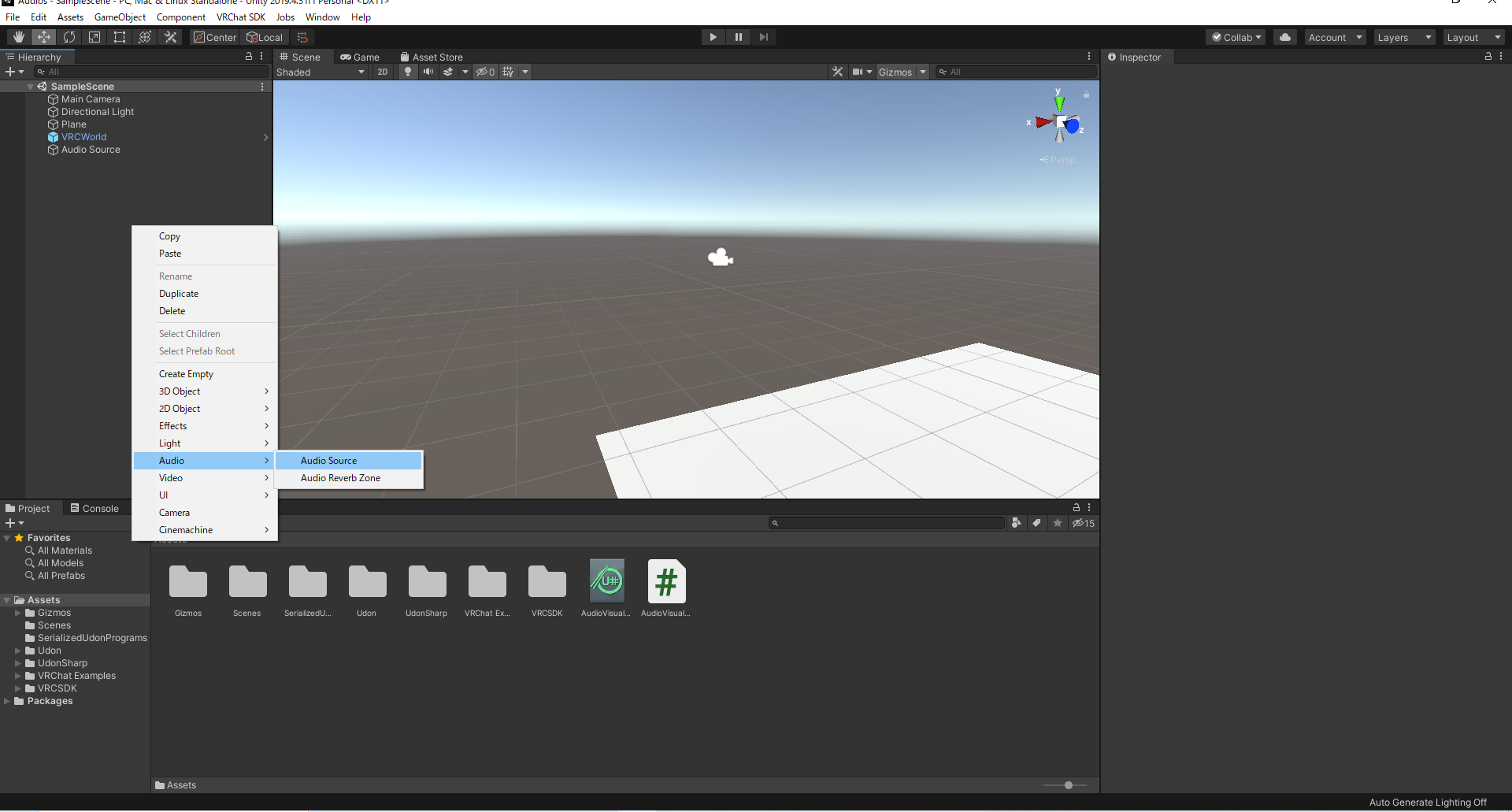The width and height of the screenshot is (1512, 812).
Task: Click the Step frame button
Action: tap(763, 37)
